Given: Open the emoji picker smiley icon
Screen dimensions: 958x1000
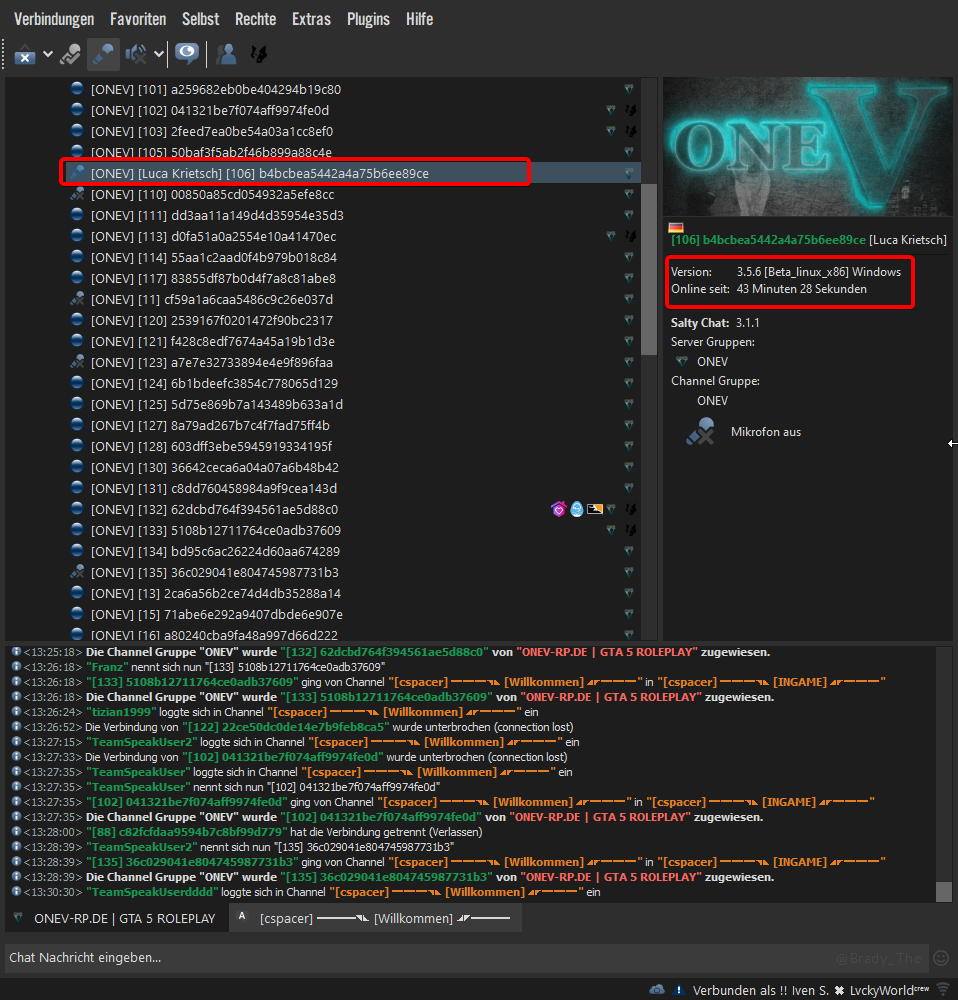Looking at the screenshot, I should pos(940,957).
